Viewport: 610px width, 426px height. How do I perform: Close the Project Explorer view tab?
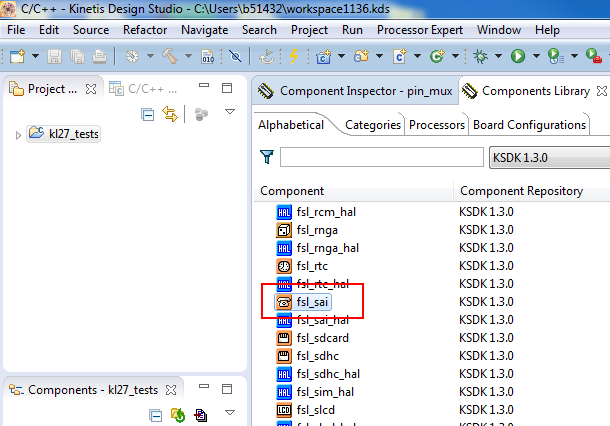(91, 89)
